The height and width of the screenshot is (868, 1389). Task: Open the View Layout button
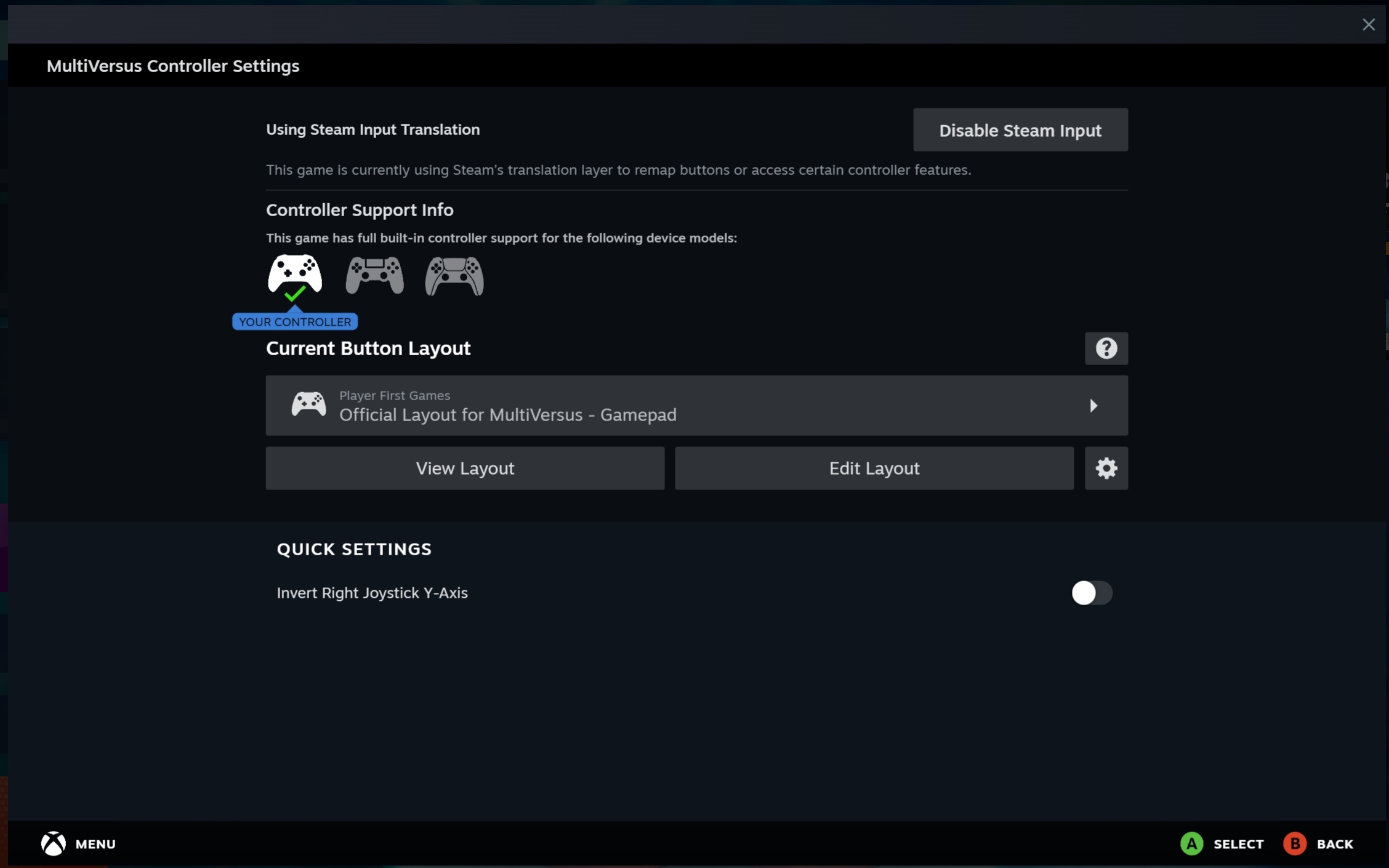point(465,468)
